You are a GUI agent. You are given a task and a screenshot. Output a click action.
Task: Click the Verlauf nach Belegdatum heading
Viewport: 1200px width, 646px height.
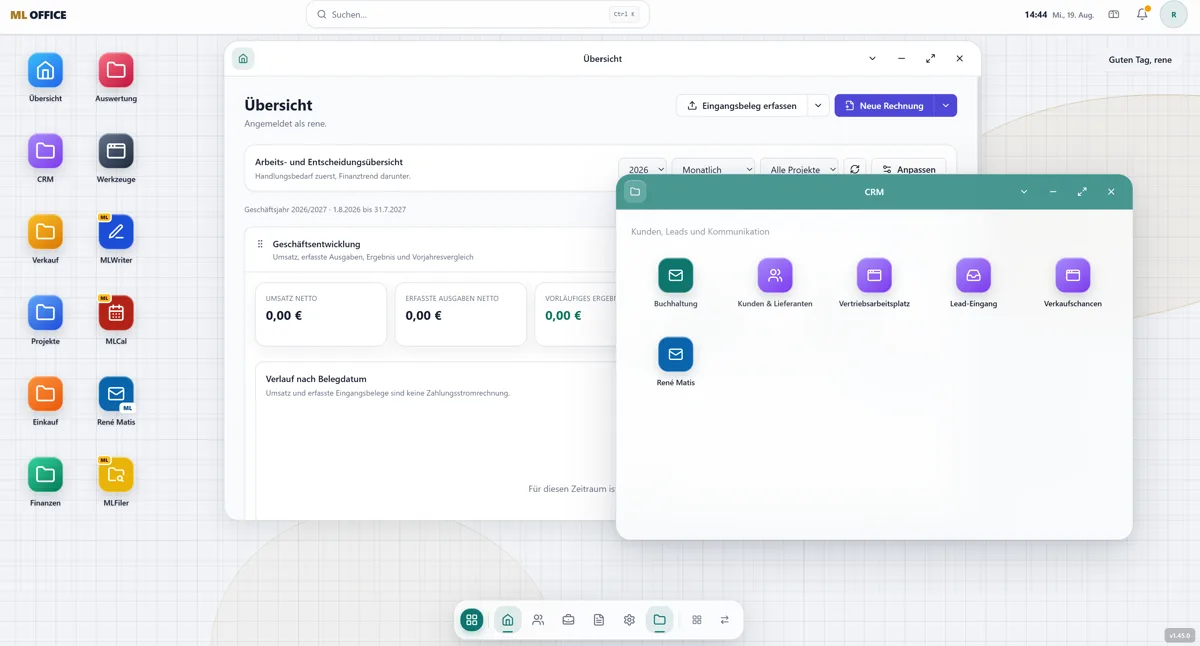pyautogui.click(x=316, y=379)
